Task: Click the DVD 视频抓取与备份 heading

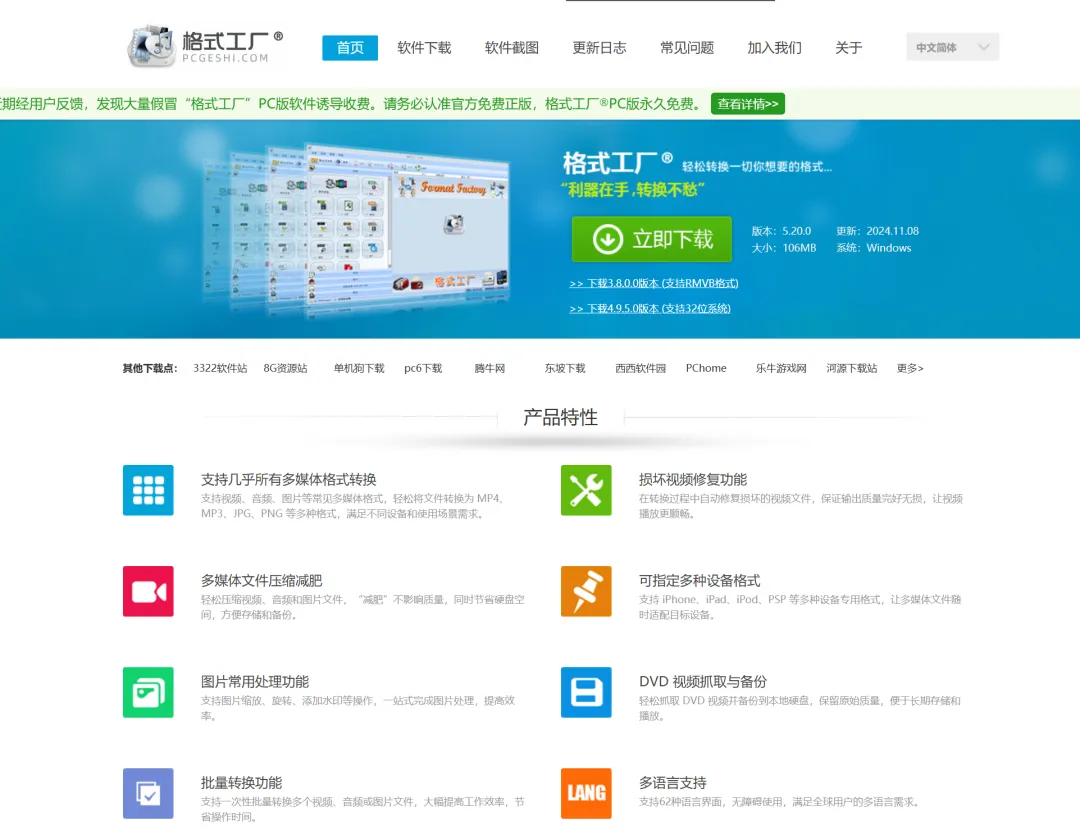Action: pyautogui.click(x=703, y=681)
